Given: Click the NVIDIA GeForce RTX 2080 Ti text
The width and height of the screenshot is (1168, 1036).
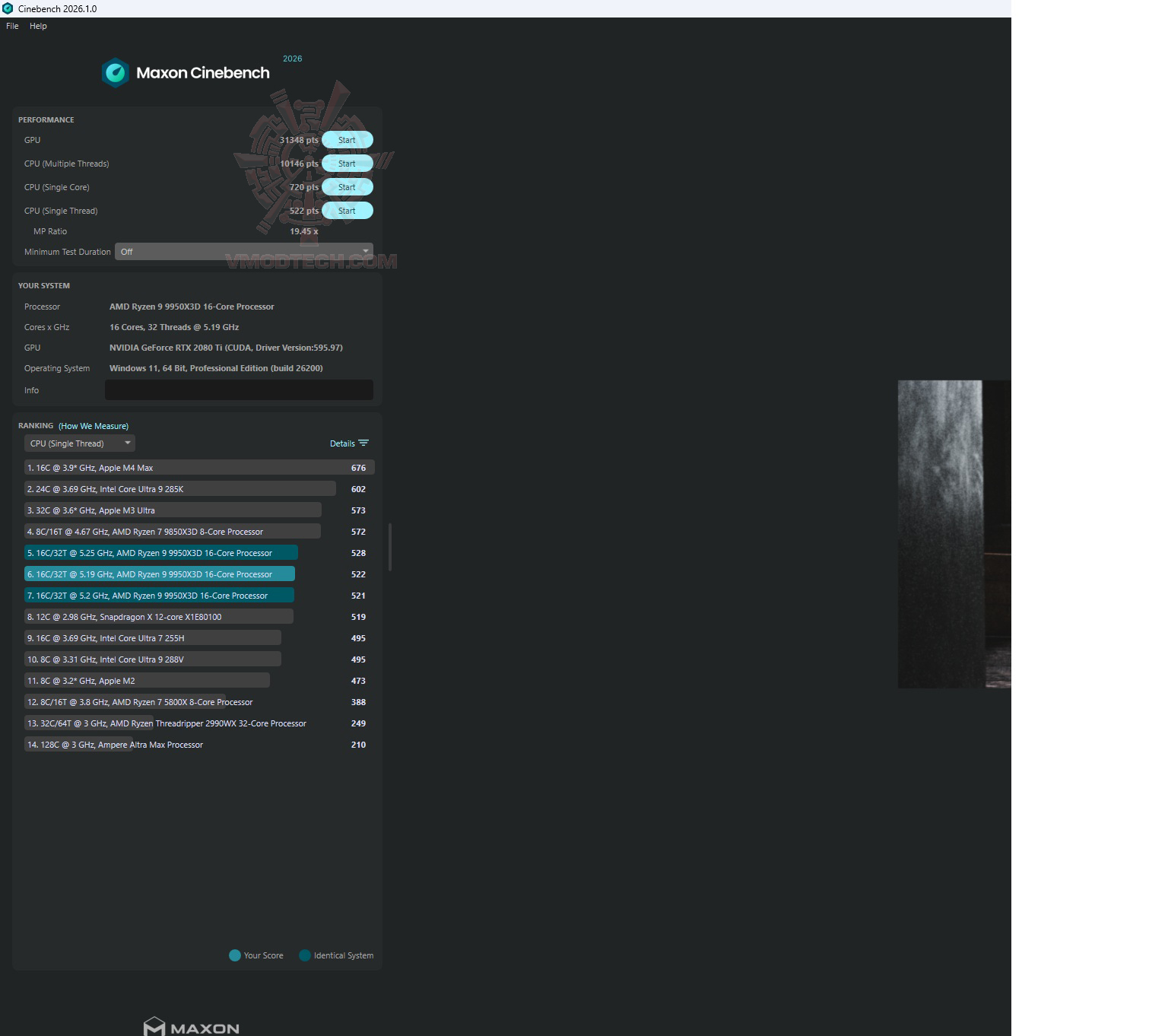Looking at the screenshot, I should click(226, 348).
